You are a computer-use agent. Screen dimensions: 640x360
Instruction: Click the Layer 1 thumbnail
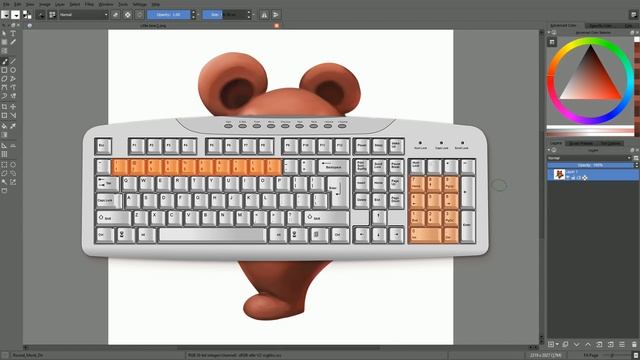pyautogui.click(x=559, y=175)
